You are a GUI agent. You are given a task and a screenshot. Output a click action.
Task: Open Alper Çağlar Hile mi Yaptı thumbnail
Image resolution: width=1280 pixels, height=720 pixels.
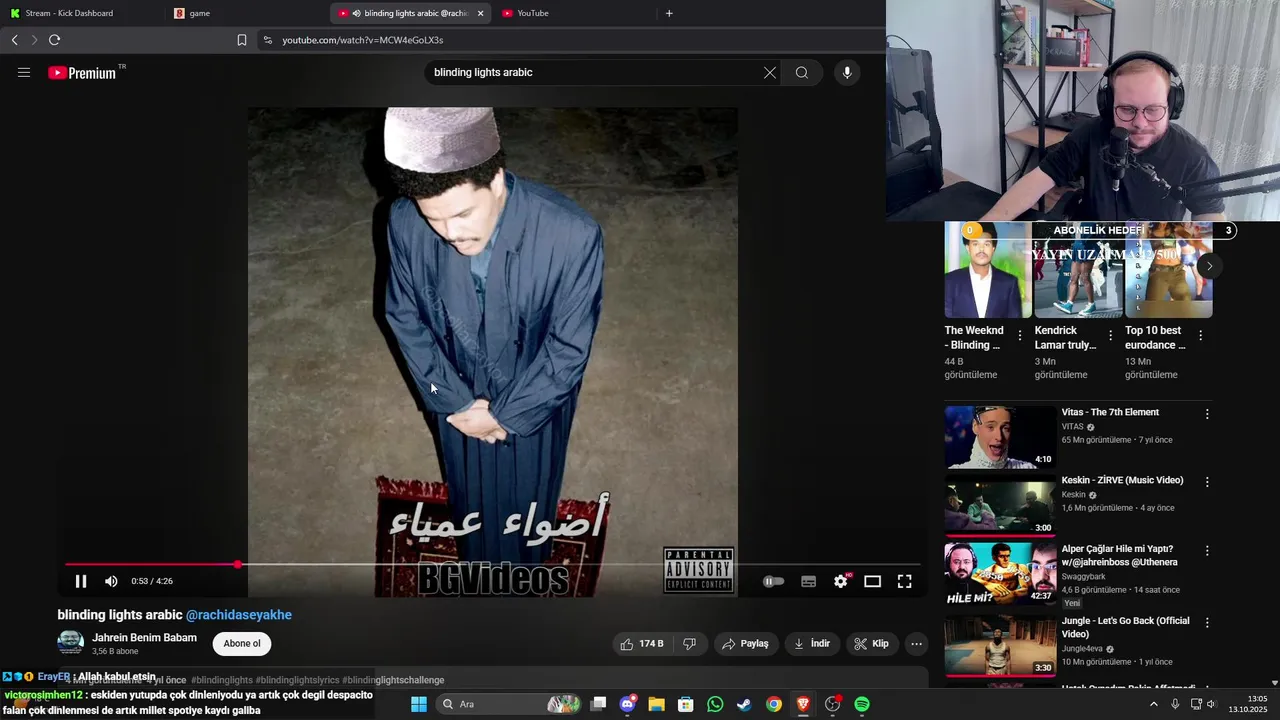click(x=1000, y=574)
